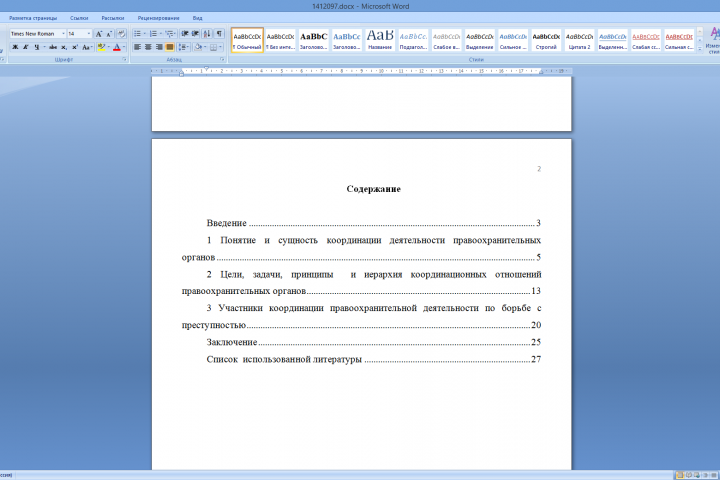
Task: Select the Обычный style
Action: (x=247, y=40)
